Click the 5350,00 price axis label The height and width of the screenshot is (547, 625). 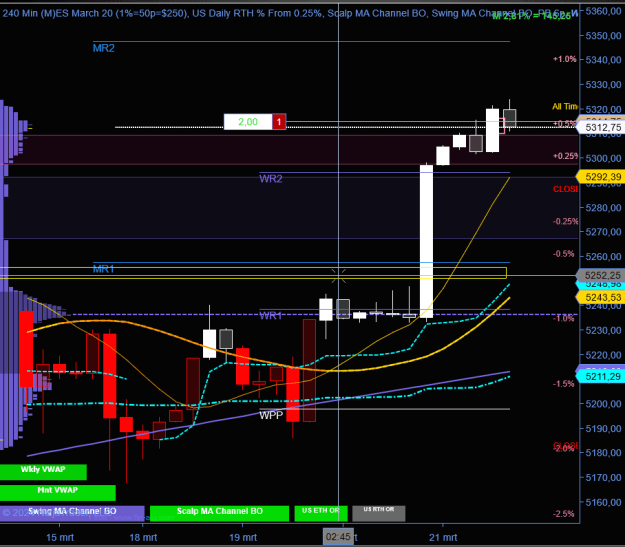[603, 36]
